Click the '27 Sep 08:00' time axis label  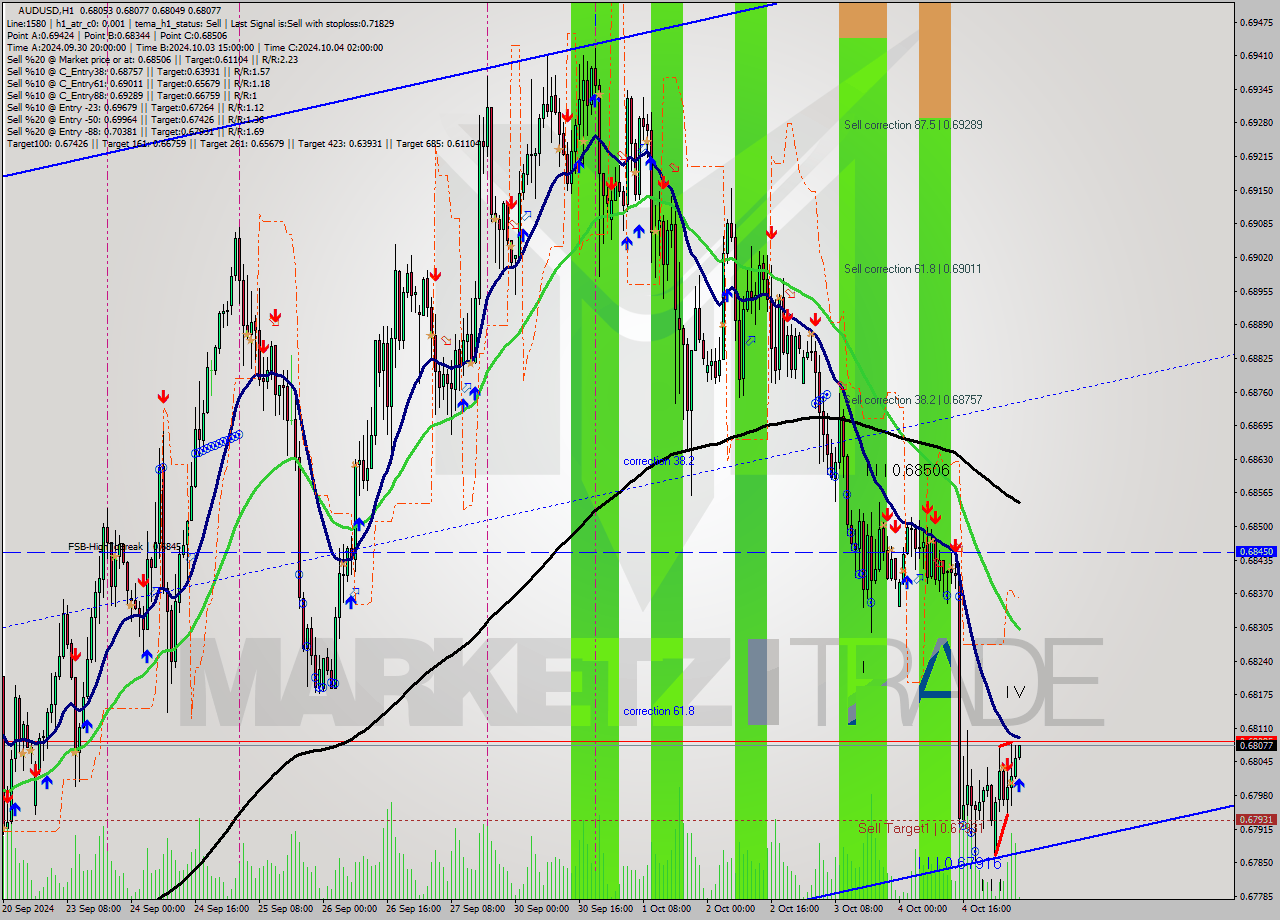coord(478,909)
